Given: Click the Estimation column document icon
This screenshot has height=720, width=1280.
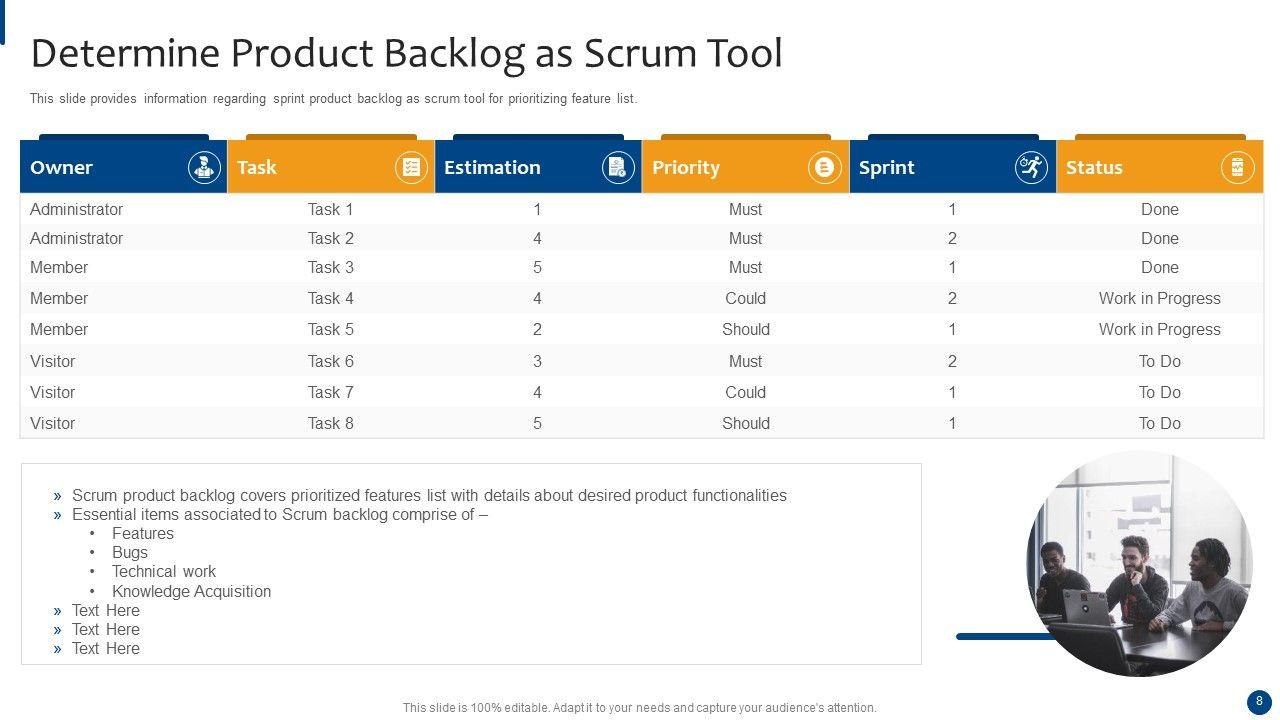Looking at the screenshot, I should point(618,167).
